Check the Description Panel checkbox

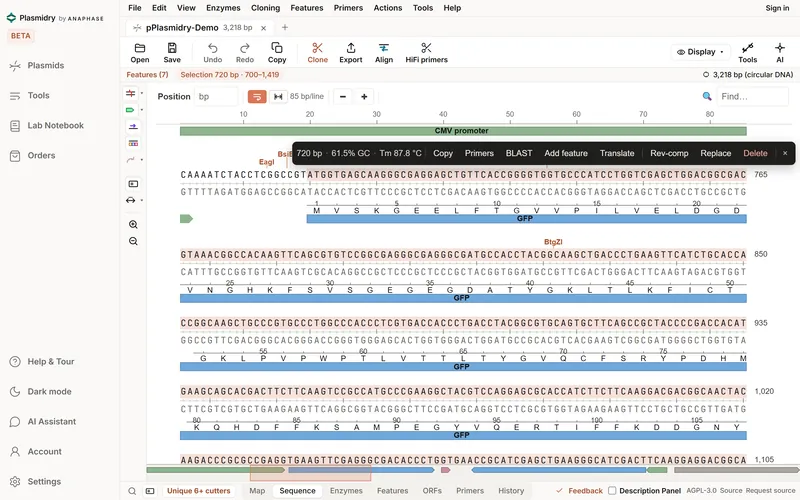pyautogui.click(x=612, y=491)
